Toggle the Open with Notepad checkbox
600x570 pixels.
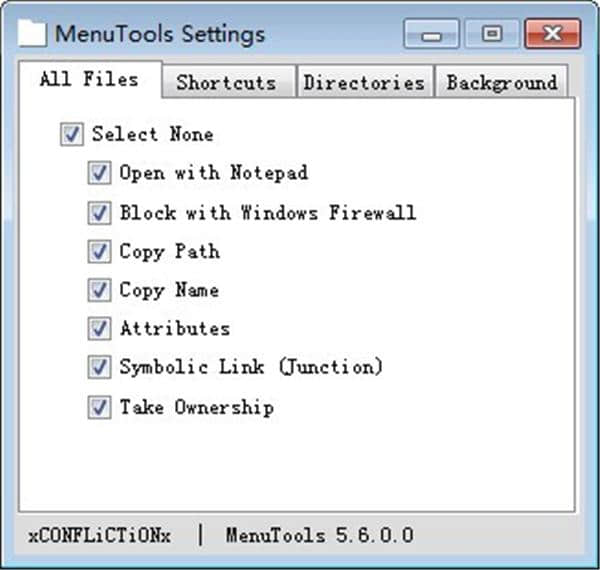point(98,174)
